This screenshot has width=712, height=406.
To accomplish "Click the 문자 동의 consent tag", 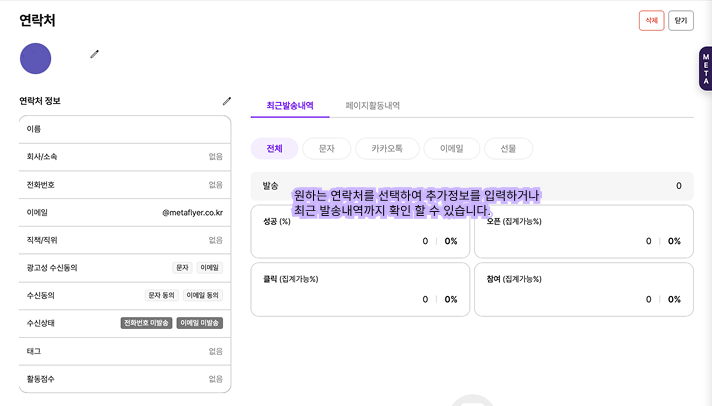I will 161,296.
